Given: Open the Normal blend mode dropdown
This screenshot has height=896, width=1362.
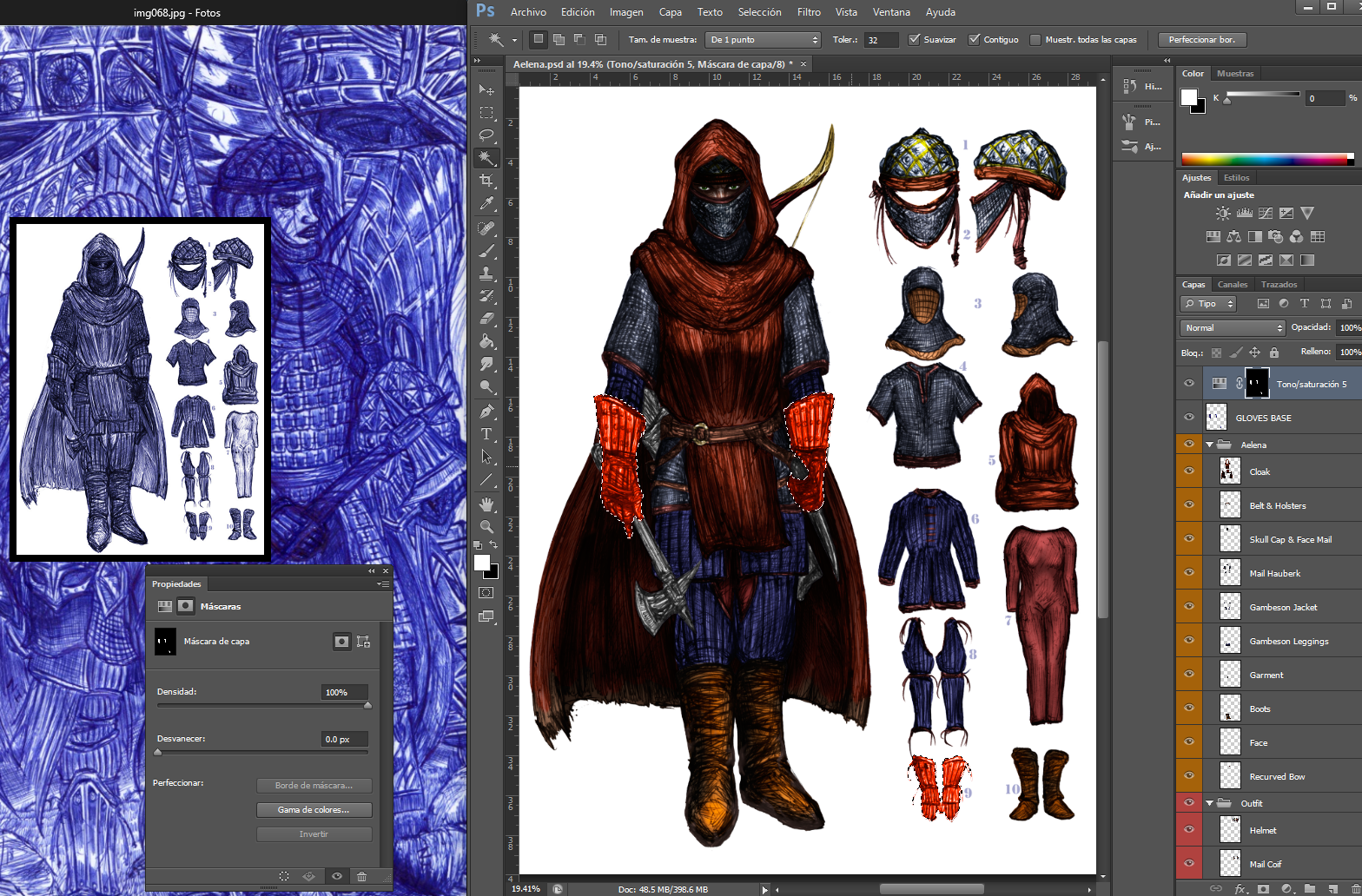Looking at the screenshot, I should (x=1233, y=327).
